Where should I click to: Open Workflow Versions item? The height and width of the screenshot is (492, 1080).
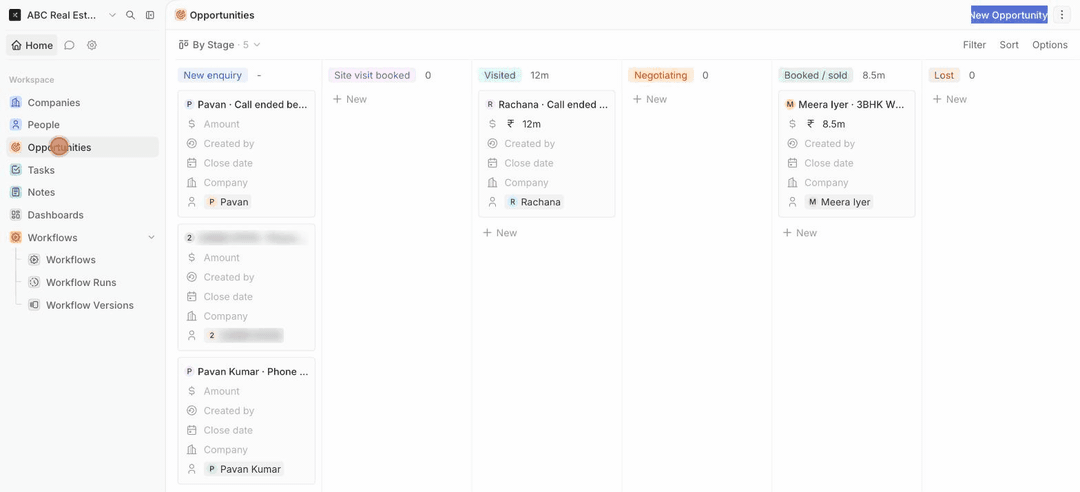point(92,305)
